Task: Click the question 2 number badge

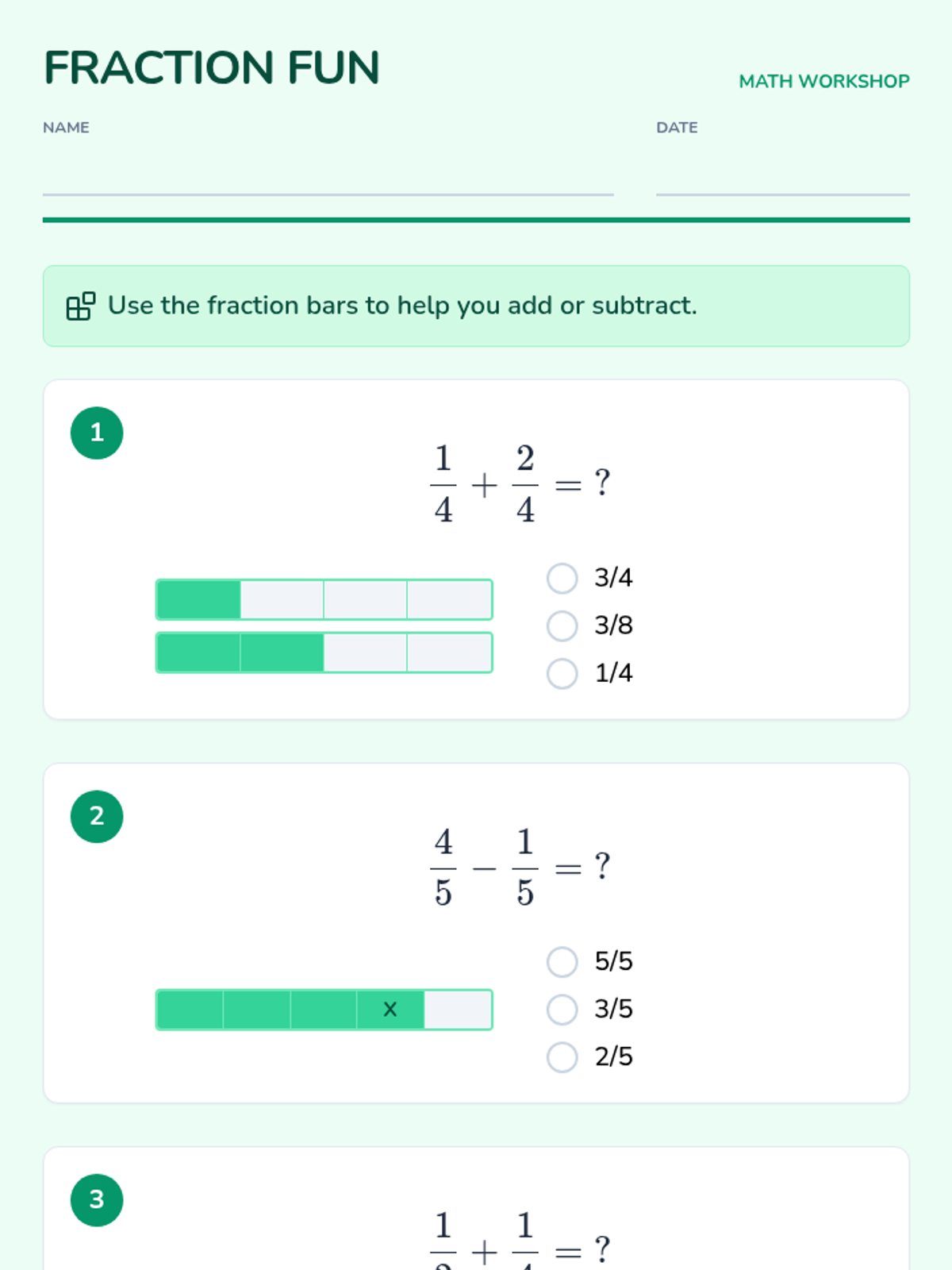Action: coord(97,816)
